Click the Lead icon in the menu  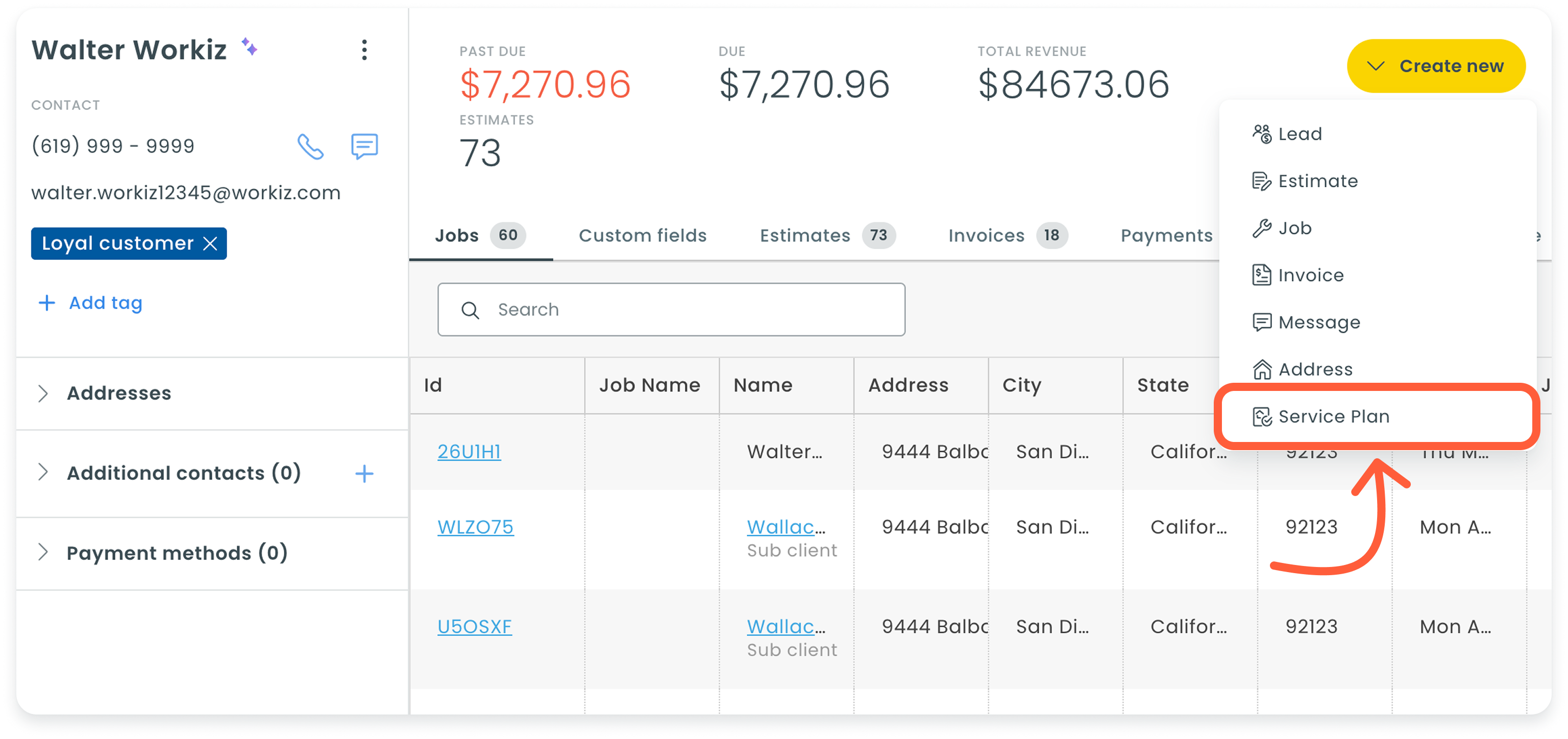click(x=1261, y=134)
